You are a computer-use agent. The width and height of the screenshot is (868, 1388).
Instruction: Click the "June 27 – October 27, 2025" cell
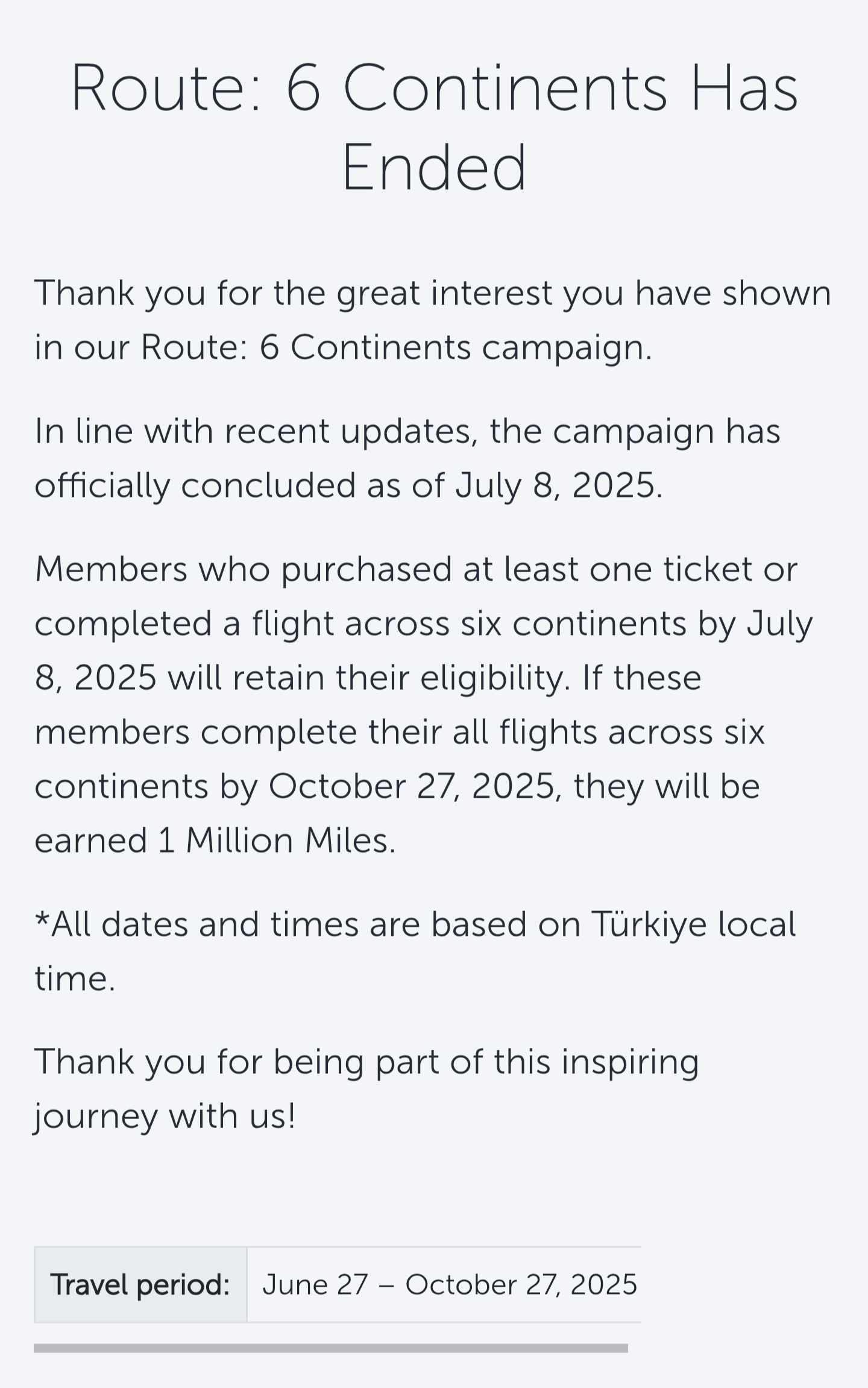tap(444, 1285)
